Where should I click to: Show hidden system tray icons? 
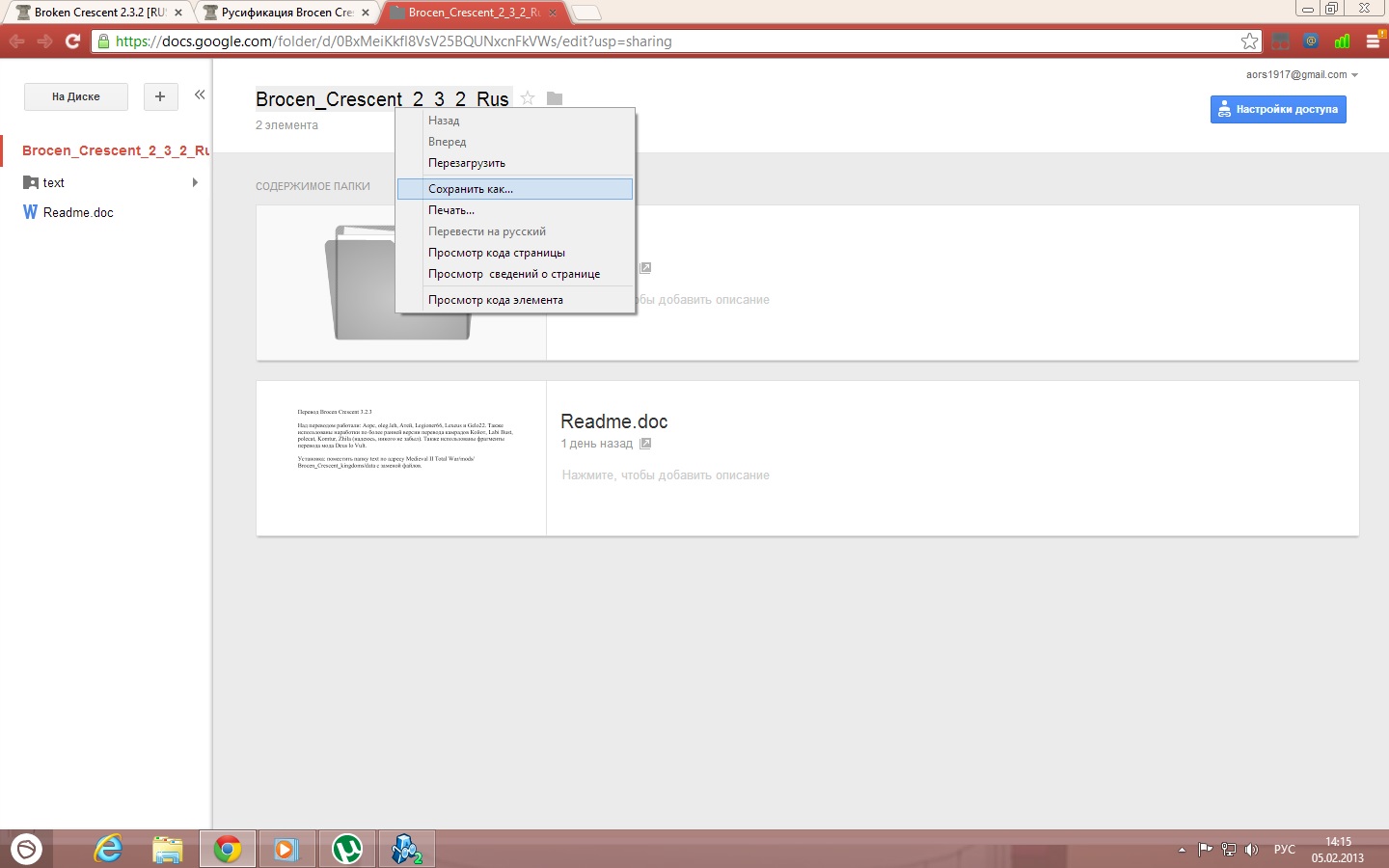click(x=1182, y=850)
